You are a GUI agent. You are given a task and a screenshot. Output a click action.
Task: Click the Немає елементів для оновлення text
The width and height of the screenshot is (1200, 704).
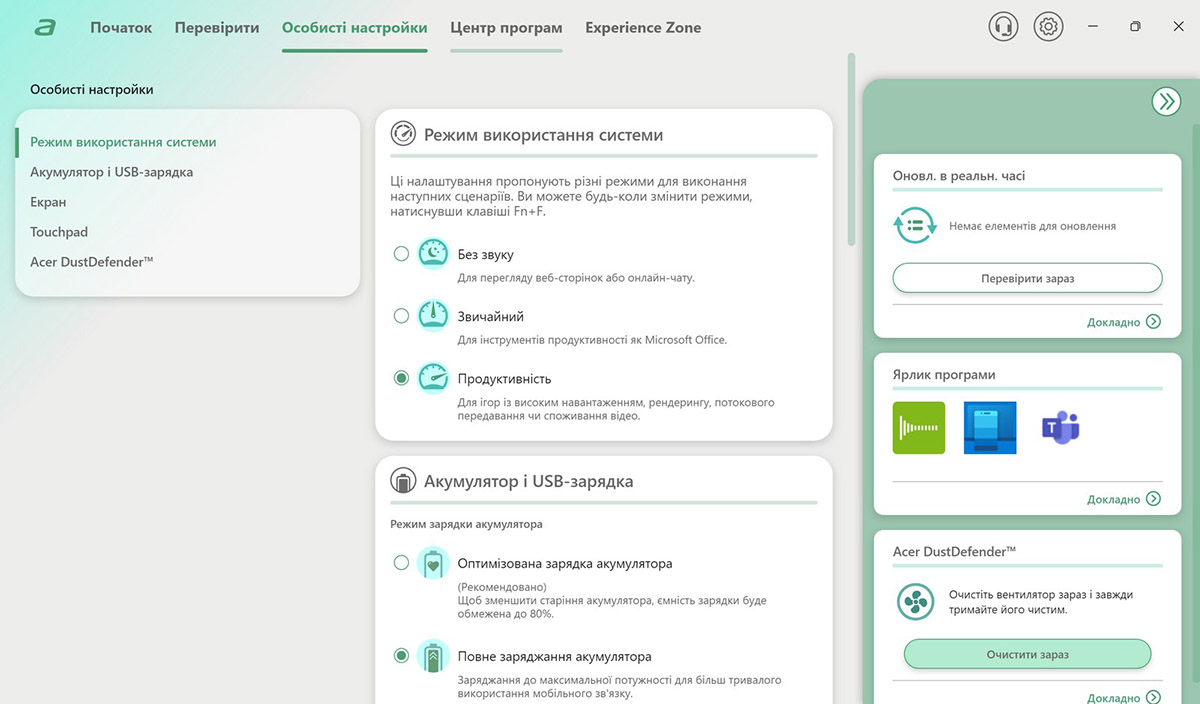pos(1032,226)
